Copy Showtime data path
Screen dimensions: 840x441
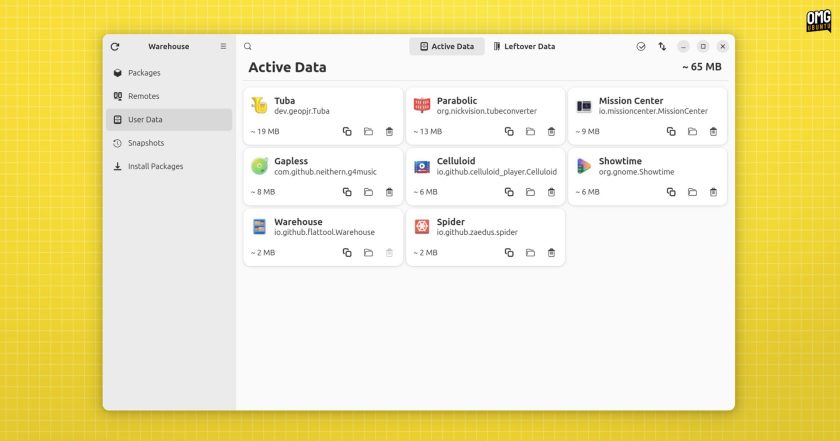tap(671, 192)
